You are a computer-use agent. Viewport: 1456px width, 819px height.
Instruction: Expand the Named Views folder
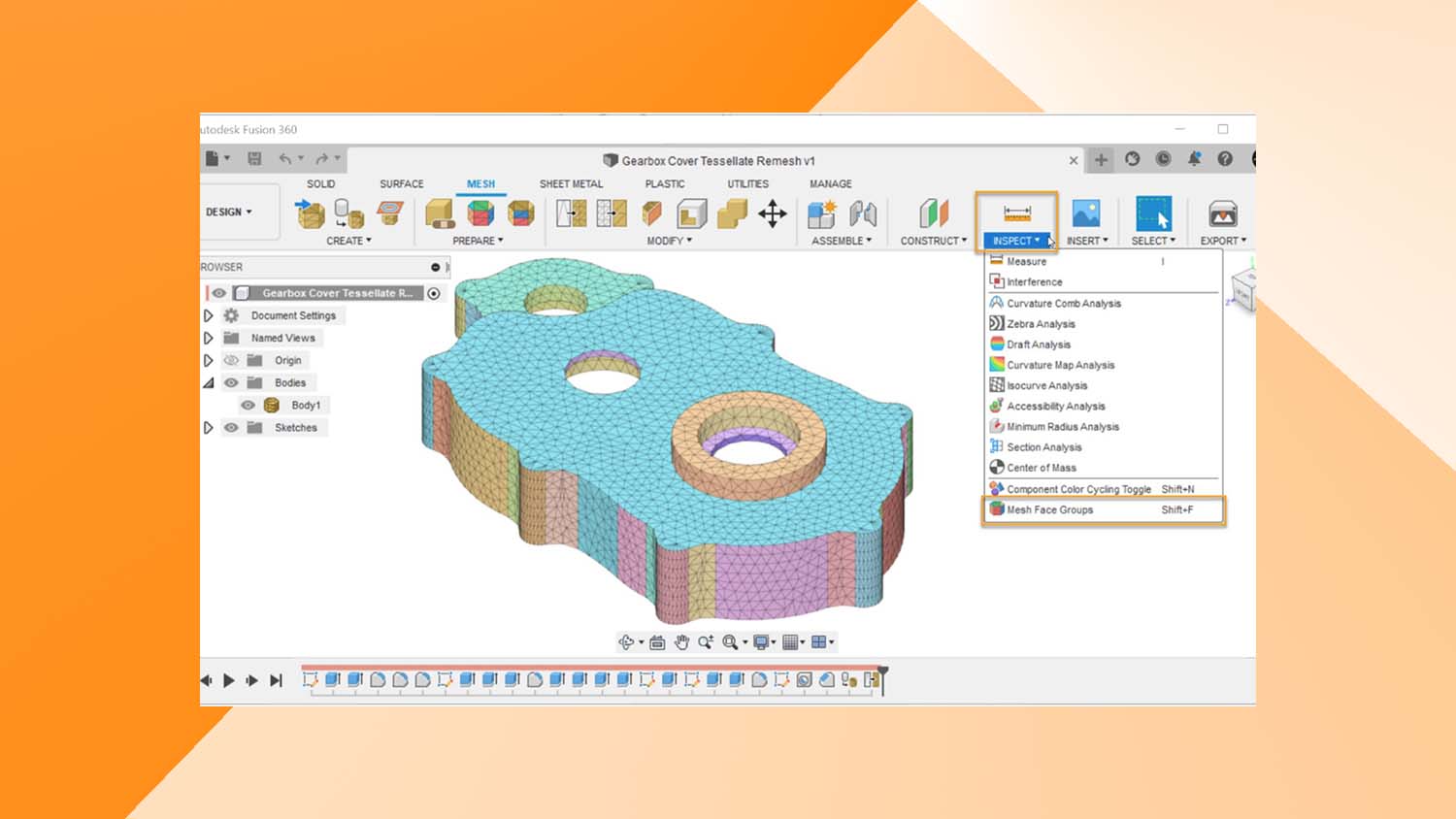coord(207,338)
